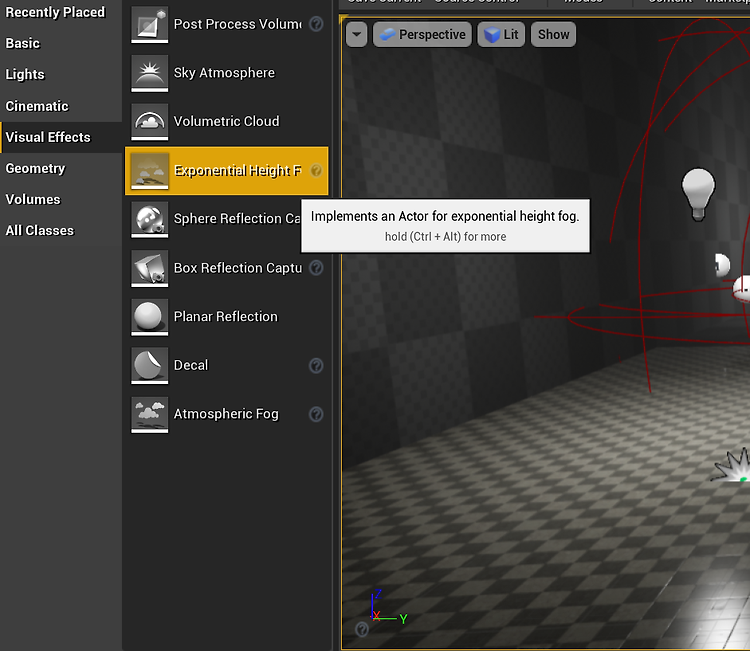Switch to the Volumes category
Viewport: 750px width, 651px height.
click(x=33, y=199)
